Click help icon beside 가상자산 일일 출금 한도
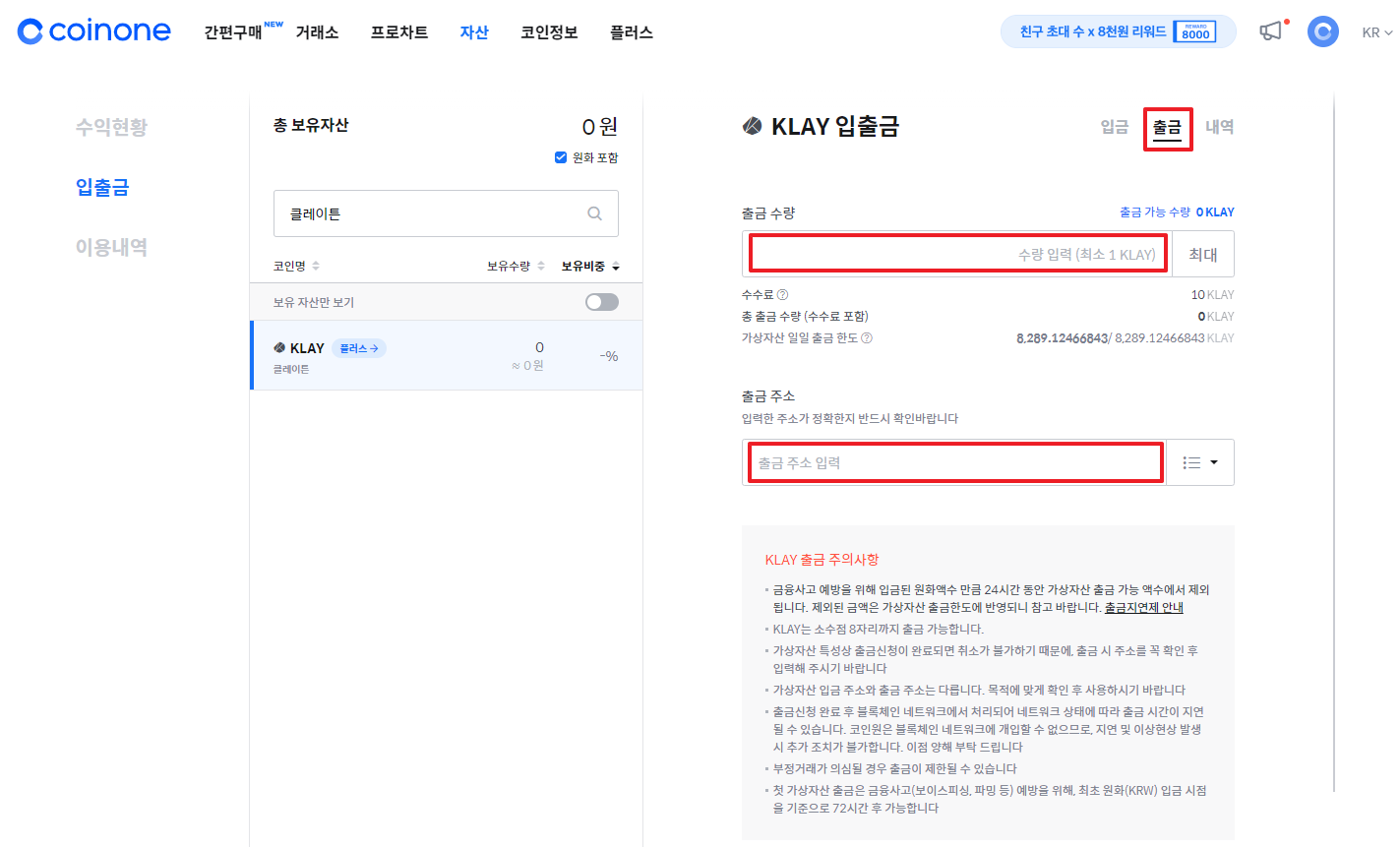 pyautogui.click(x=867, y=337)
